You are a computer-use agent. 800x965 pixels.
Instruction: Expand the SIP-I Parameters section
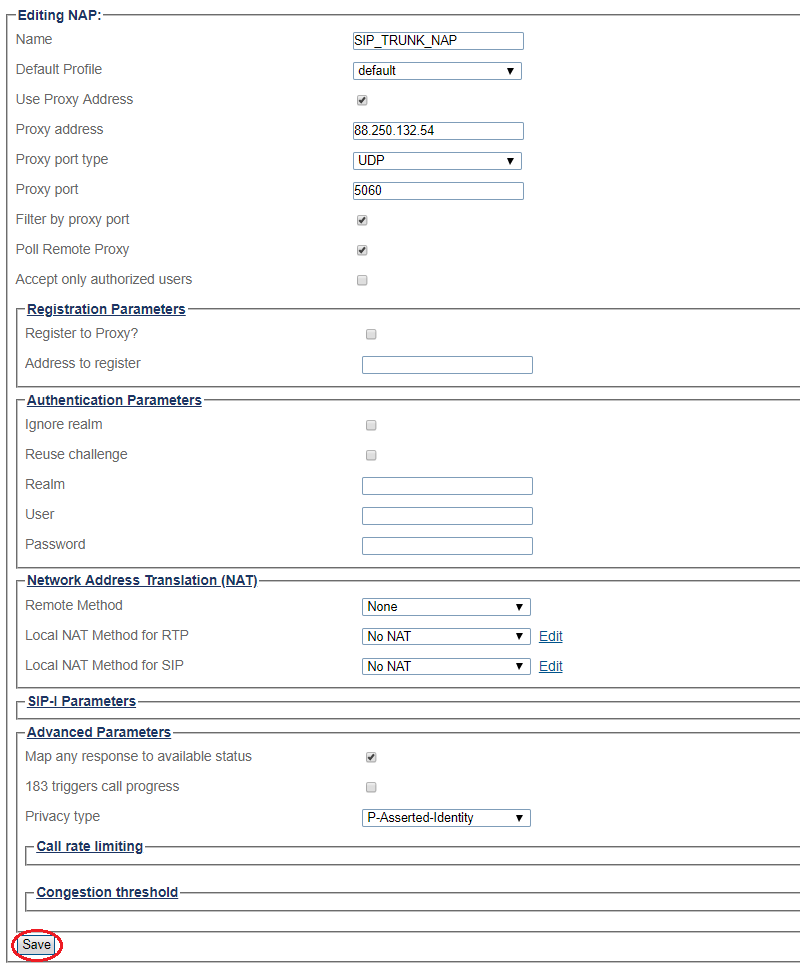click(81, 701)
